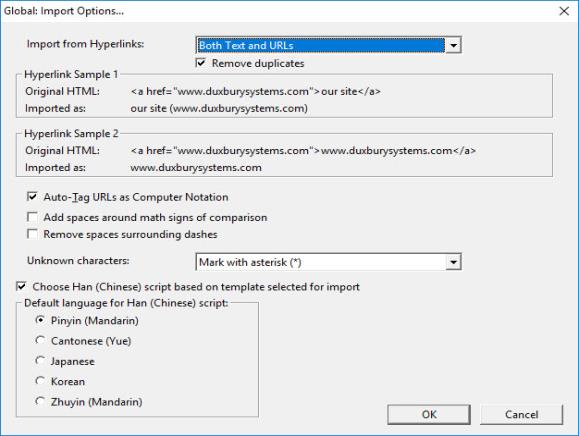Click the 'Mark with asterisk (*)' combo box

[x=328, y=262]
